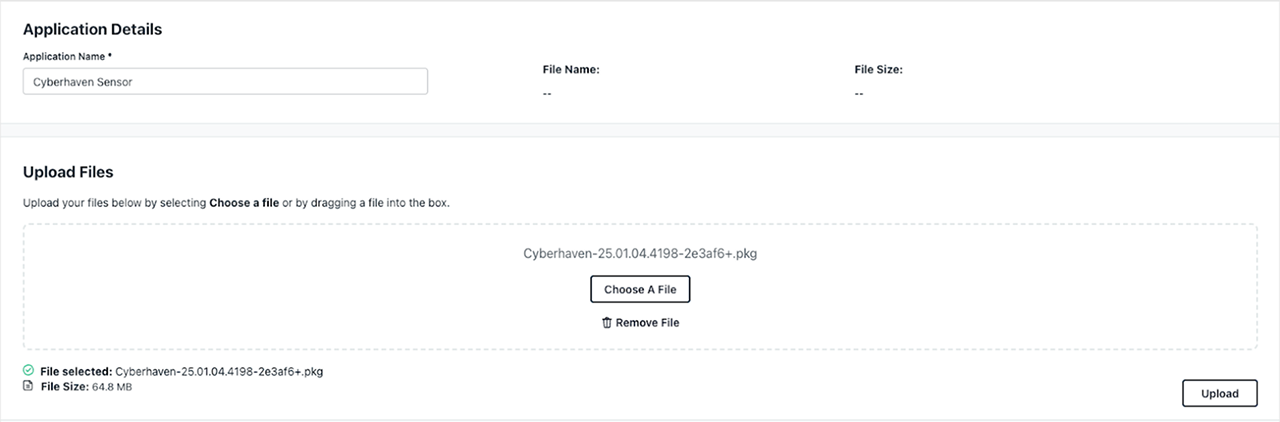This screenshot has width=1280, height=422.
Task: Click the green checkmark file-selected icon
Action: [x=28, y=370]
